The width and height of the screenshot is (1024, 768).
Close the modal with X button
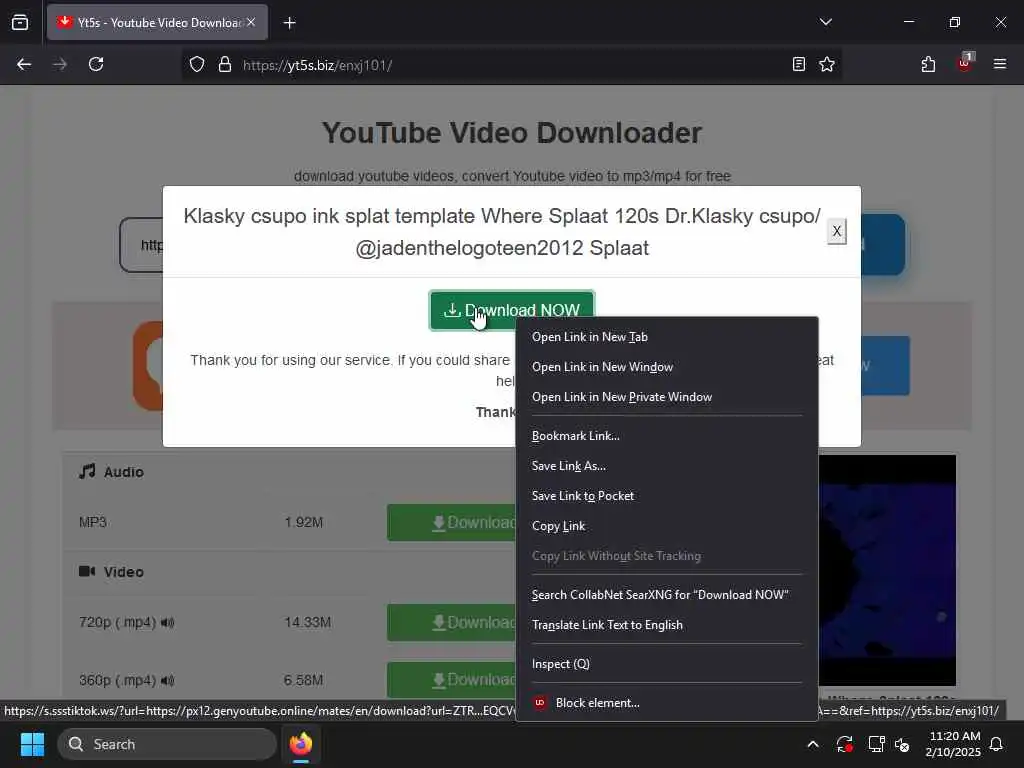[837, 231]
